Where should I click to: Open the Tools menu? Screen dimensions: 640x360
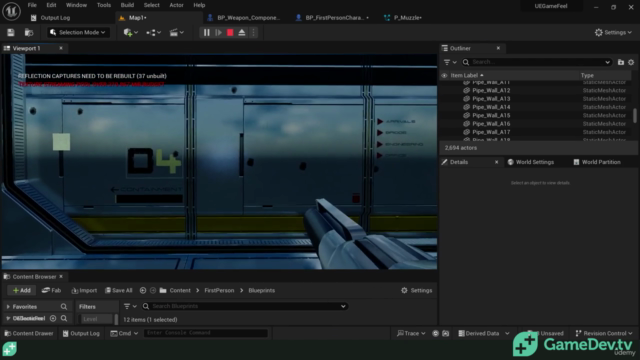[104, 5]
